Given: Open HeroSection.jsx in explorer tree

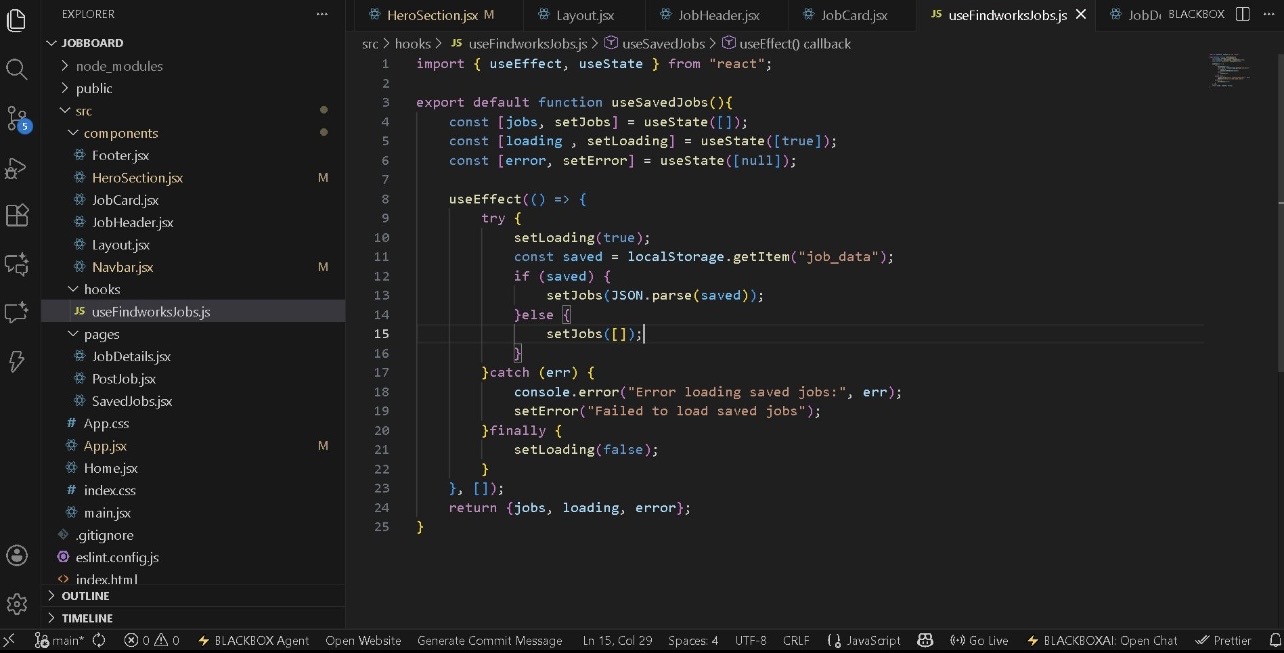Looking at the screenshot, I should 192,178.
